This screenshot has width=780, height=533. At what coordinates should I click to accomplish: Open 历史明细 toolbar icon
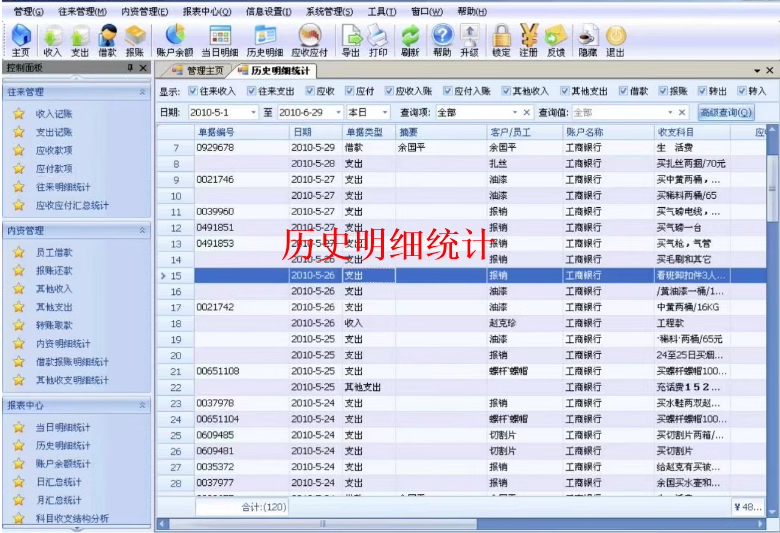click(x=265, y=40)
